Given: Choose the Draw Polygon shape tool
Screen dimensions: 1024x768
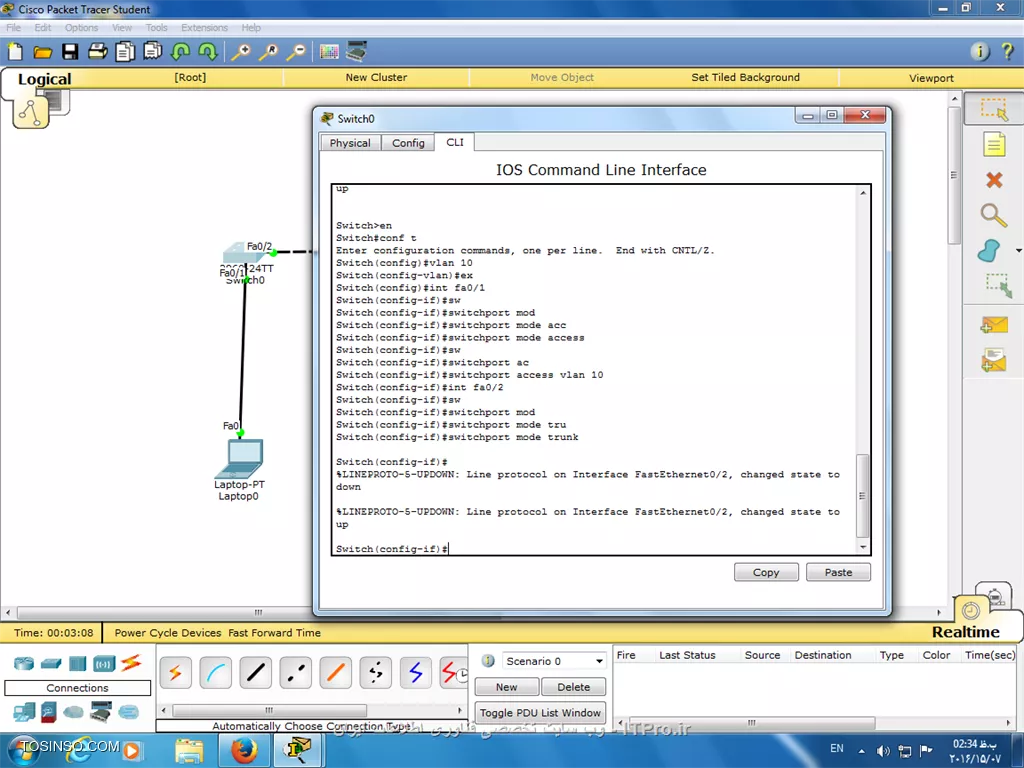Looking at the screenshot, I should pyautogui.click(x=989, y=251).
